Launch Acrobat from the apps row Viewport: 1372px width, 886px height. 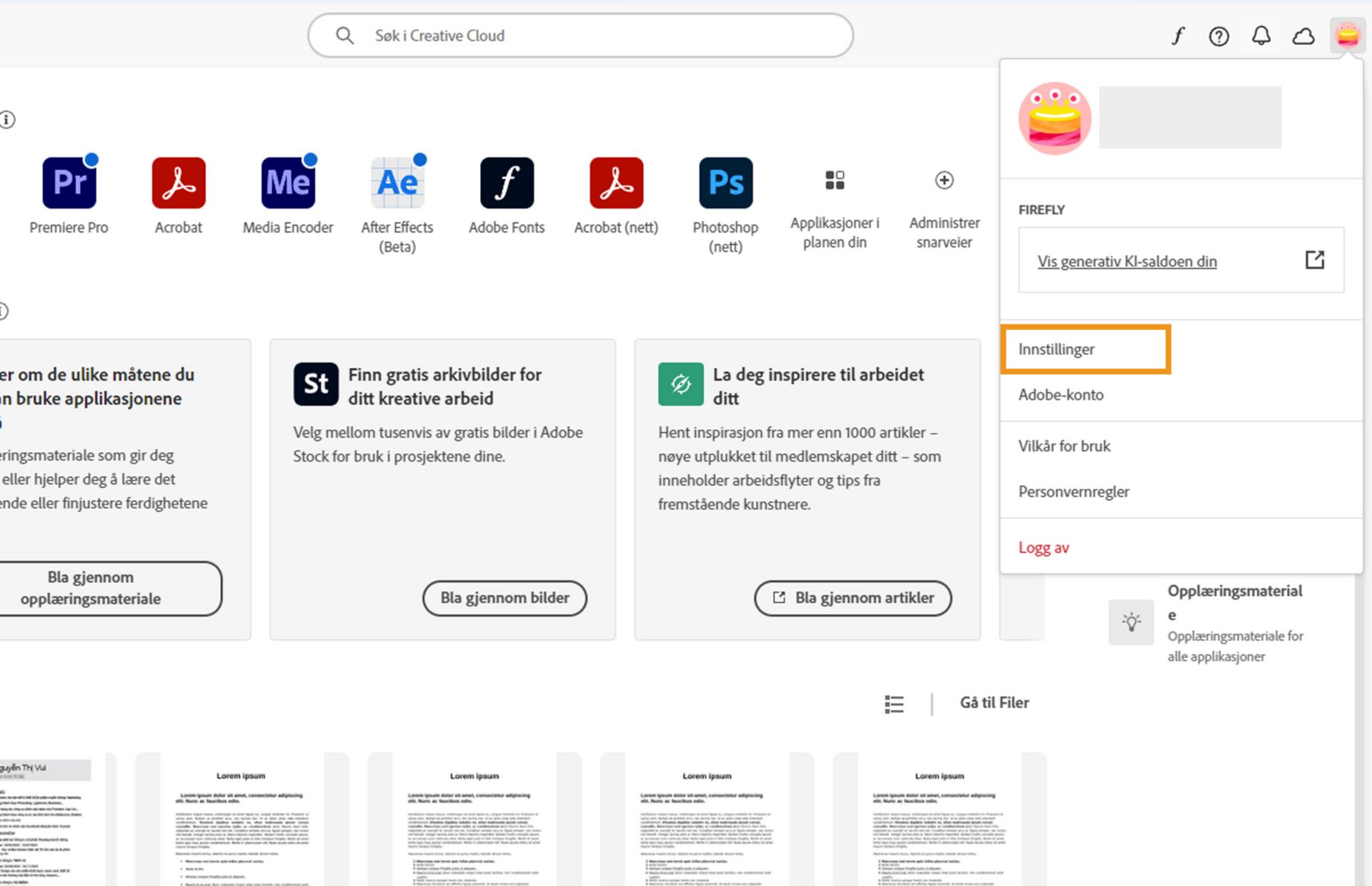tap(178, 183)
